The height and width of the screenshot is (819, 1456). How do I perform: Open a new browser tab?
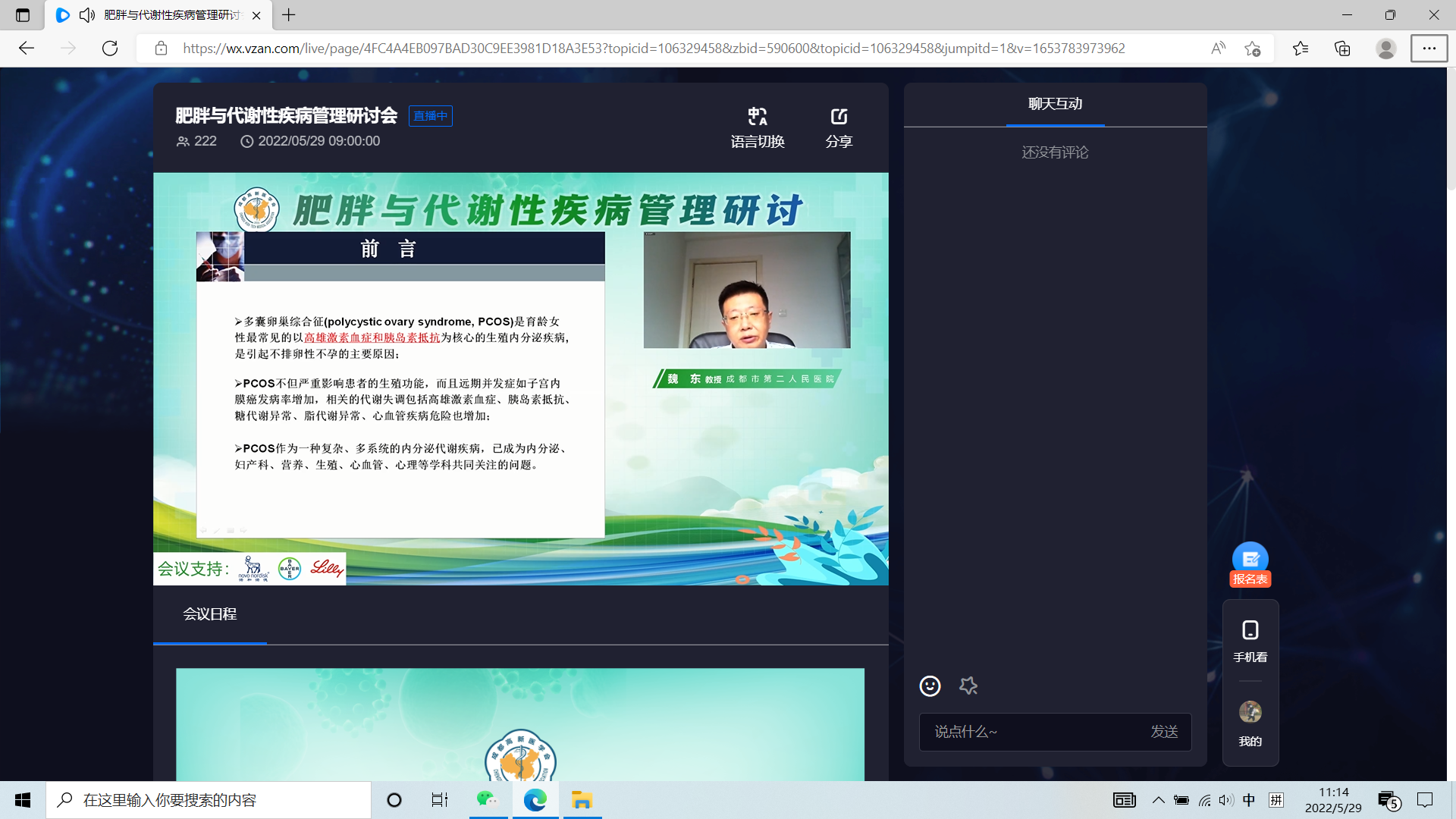[289, 15]
